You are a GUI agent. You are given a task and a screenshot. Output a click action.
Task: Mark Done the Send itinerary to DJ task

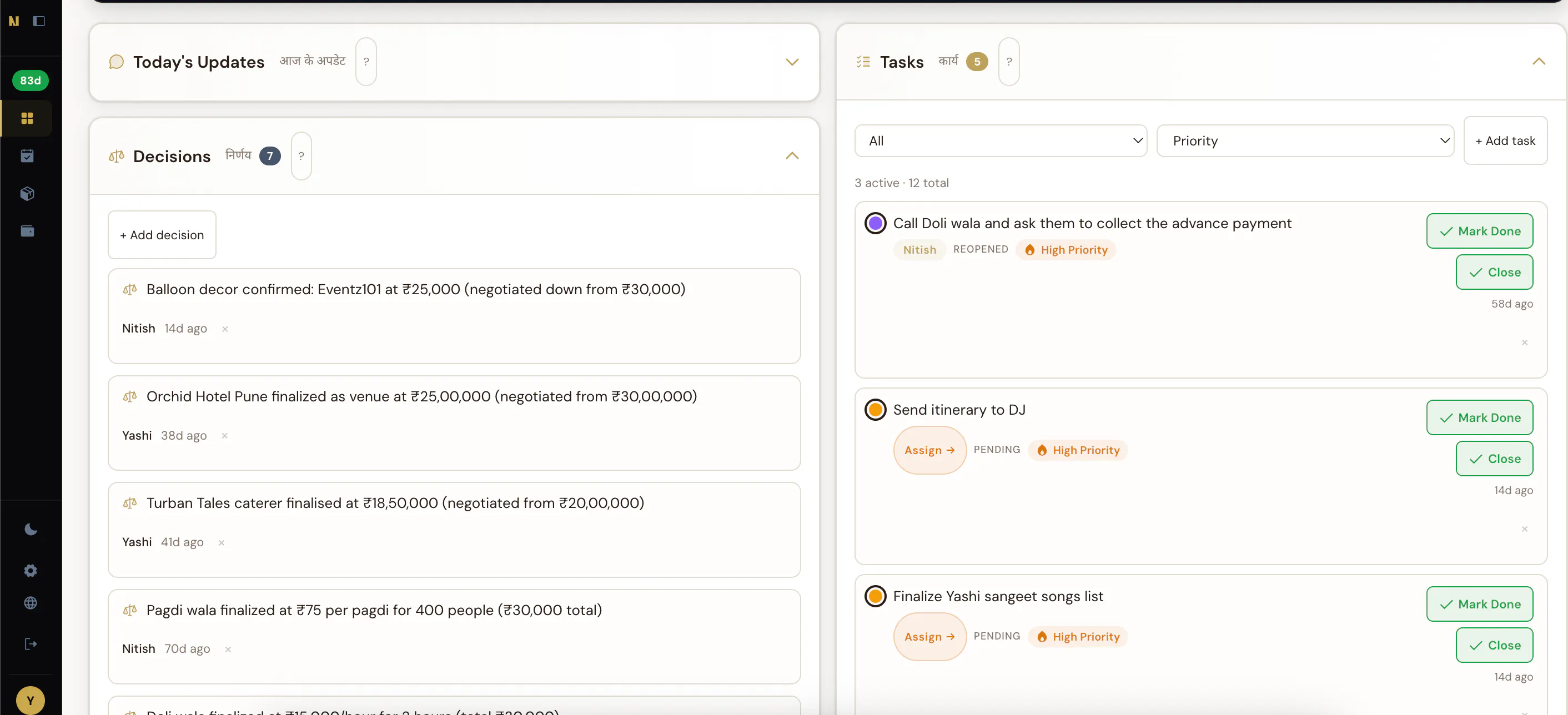1480,417
